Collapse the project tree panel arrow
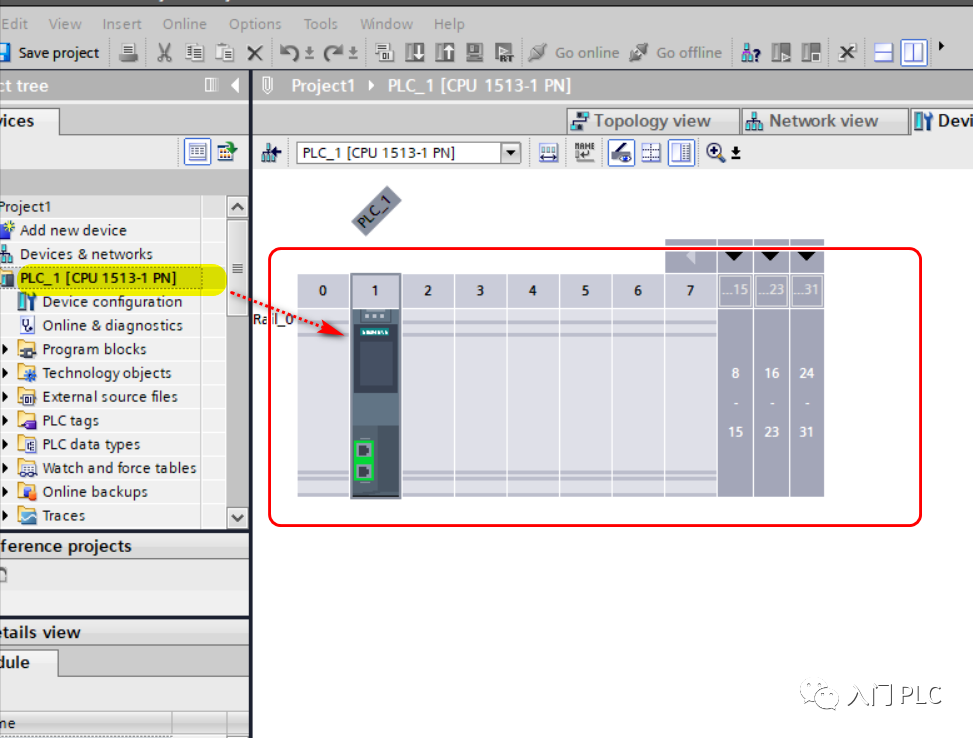The image size is (973, 738). pos(236,85)
